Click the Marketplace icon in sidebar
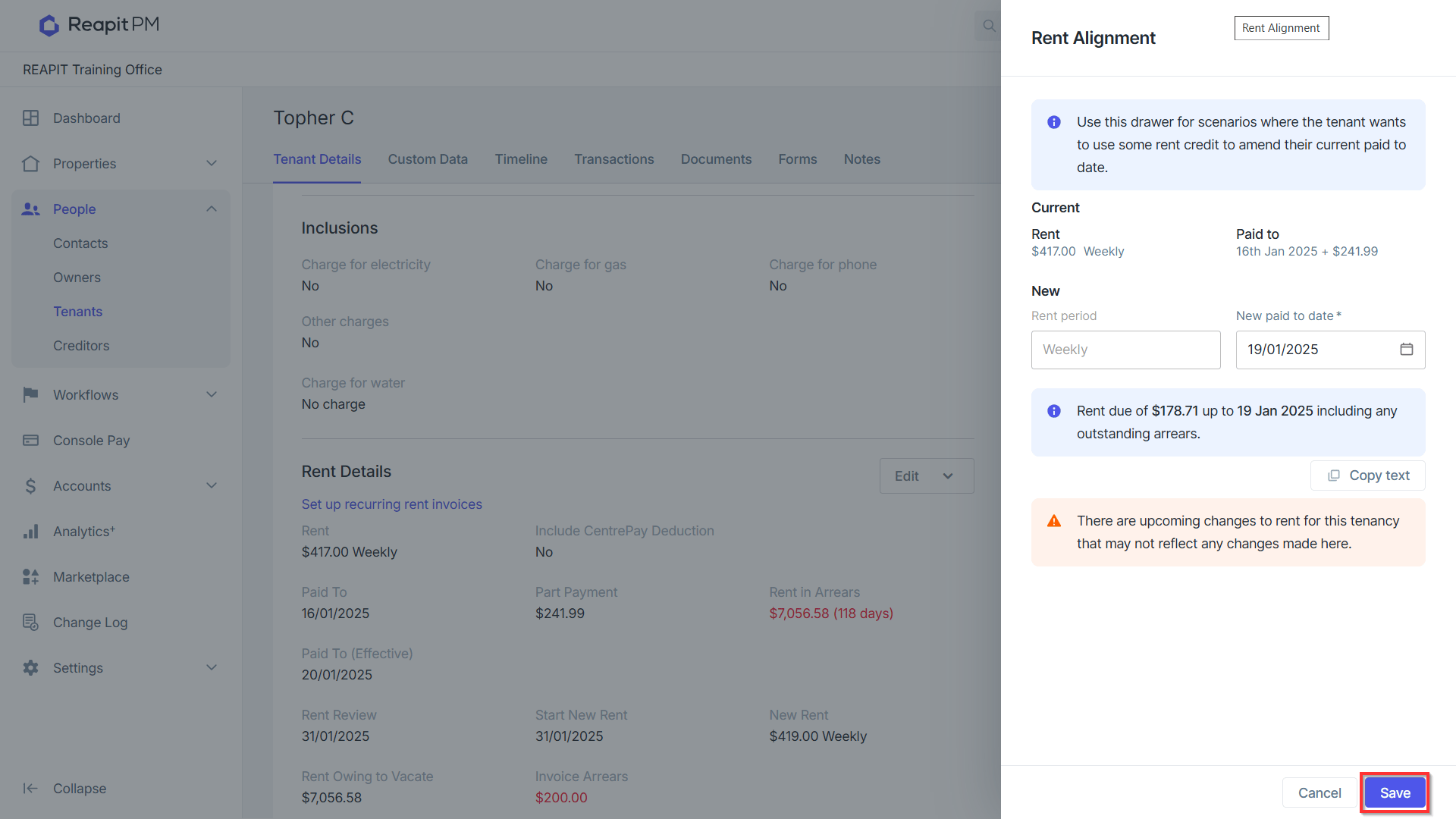The width and height of the screenshot is (1456, 819). [x=30, y=577]
